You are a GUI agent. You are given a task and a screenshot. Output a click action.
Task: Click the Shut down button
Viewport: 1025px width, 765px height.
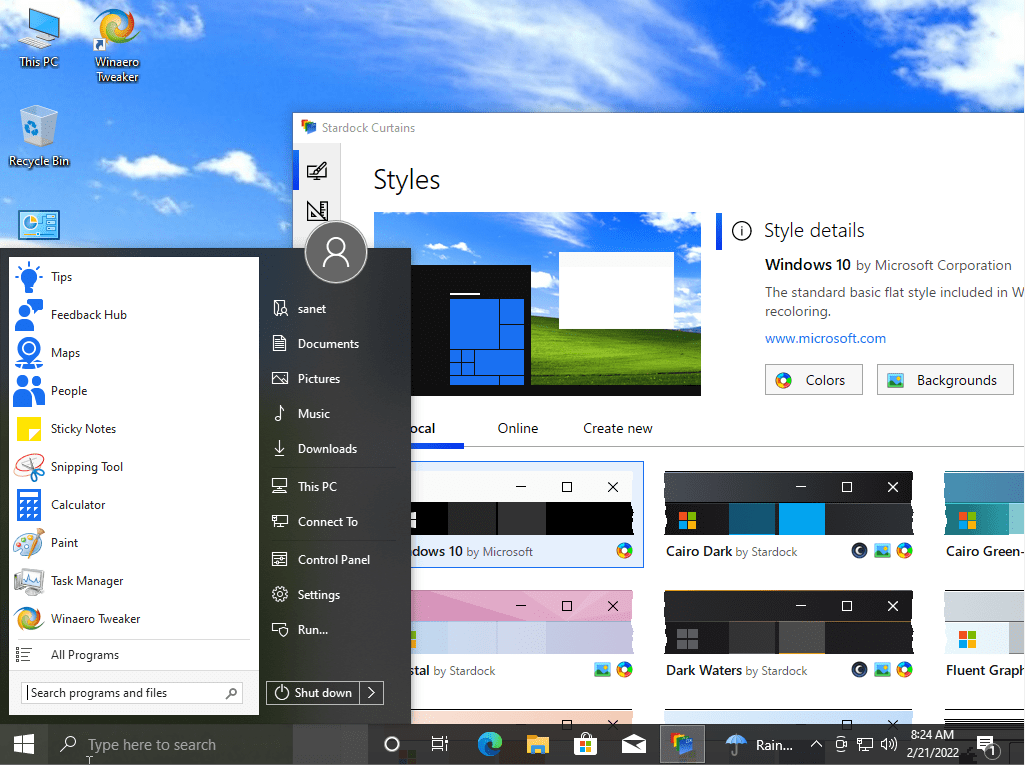pyautogui.click(x=313, y=693)
